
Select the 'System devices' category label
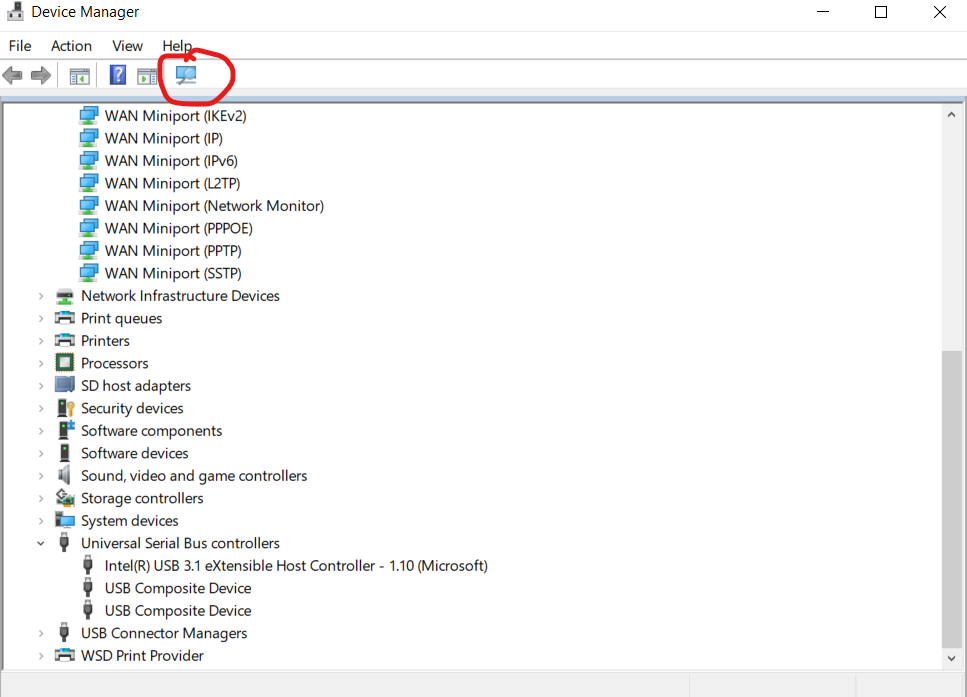click(130, 521)
